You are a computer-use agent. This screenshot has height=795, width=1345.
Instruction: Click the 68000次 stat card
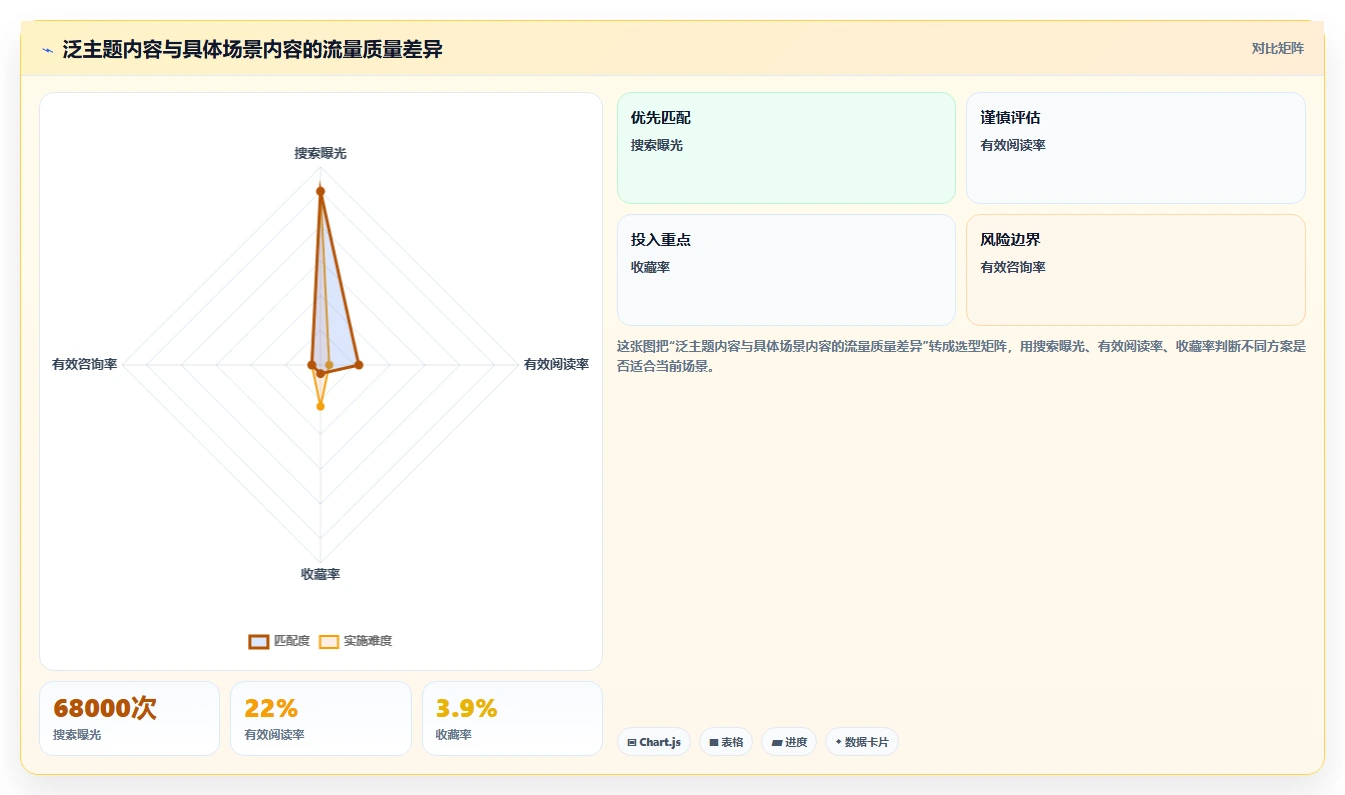[x=129, y=718]
